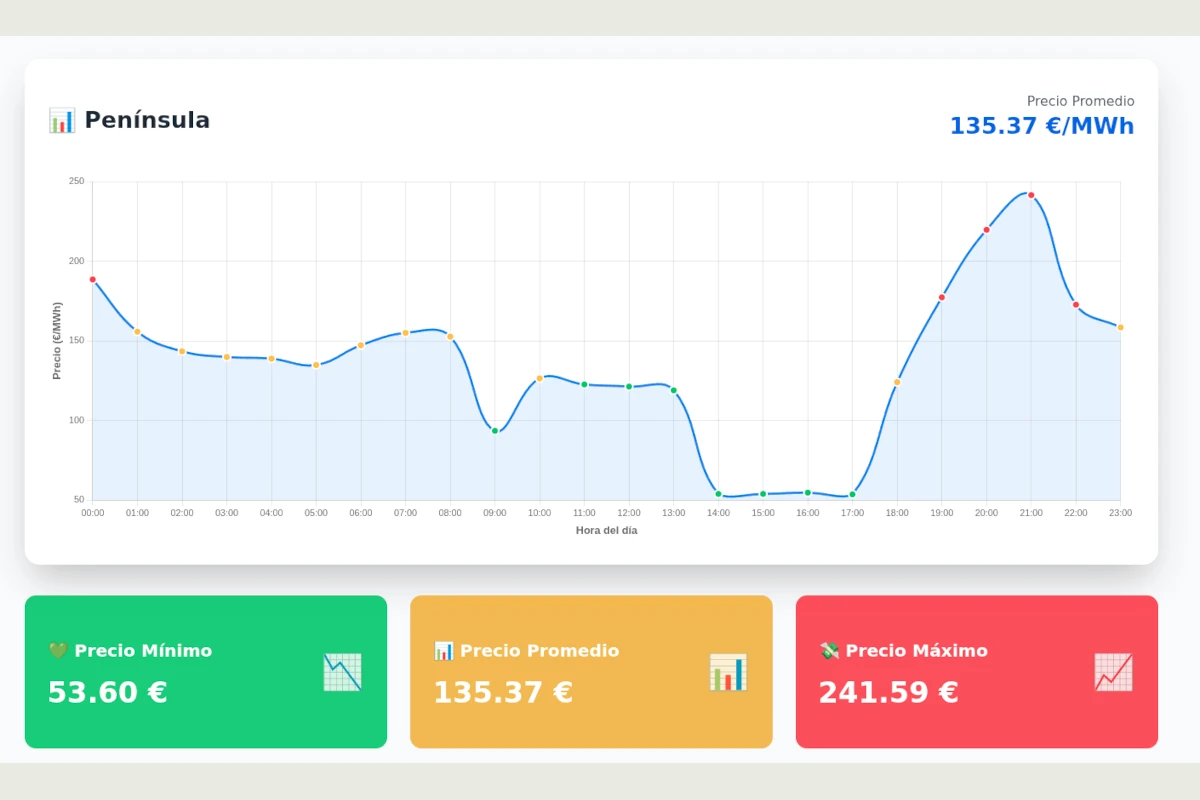This screenshot has height=800, width=1200.
Task: Click the 100 label on the price axis
Action: 77,420
